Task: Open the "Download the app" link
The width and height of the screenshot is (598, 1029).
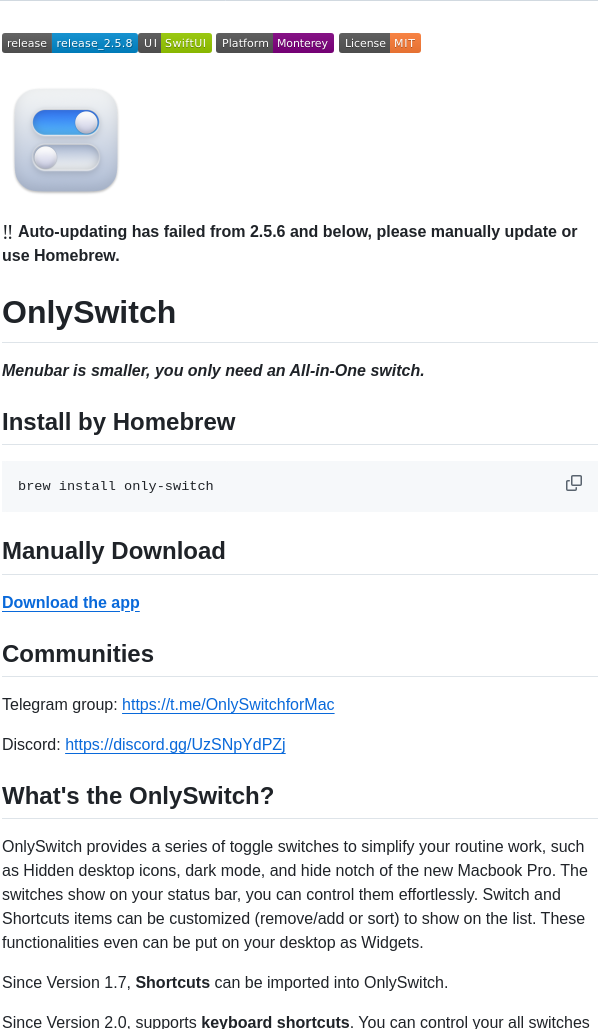Action: [x=70, y=602]
